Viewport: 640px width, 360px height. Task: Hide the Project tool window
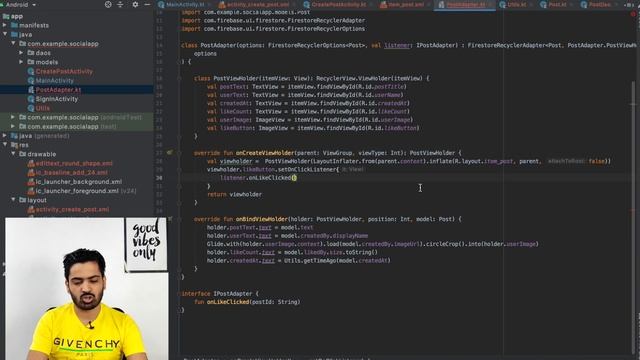[x=147, y=4]
